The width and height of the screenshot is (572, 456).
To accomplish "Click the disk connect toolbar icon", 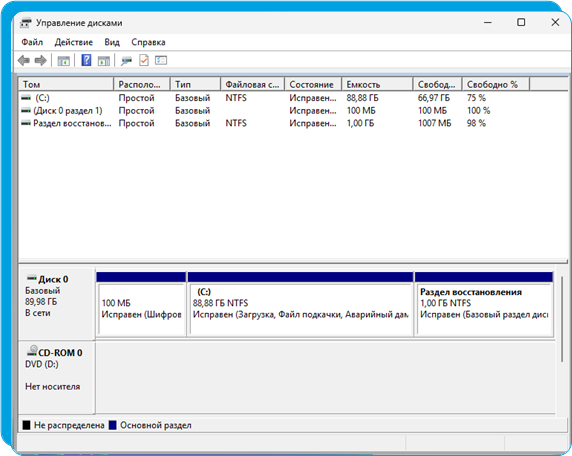I will (127, 61).
